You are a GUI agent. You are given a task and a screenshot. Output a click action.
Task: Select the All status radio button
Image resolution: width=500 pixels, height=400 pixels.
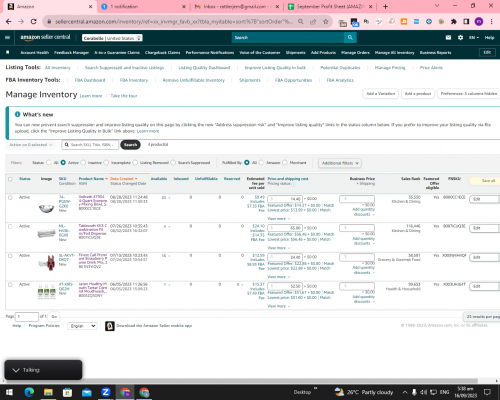[x=49, y=163]
